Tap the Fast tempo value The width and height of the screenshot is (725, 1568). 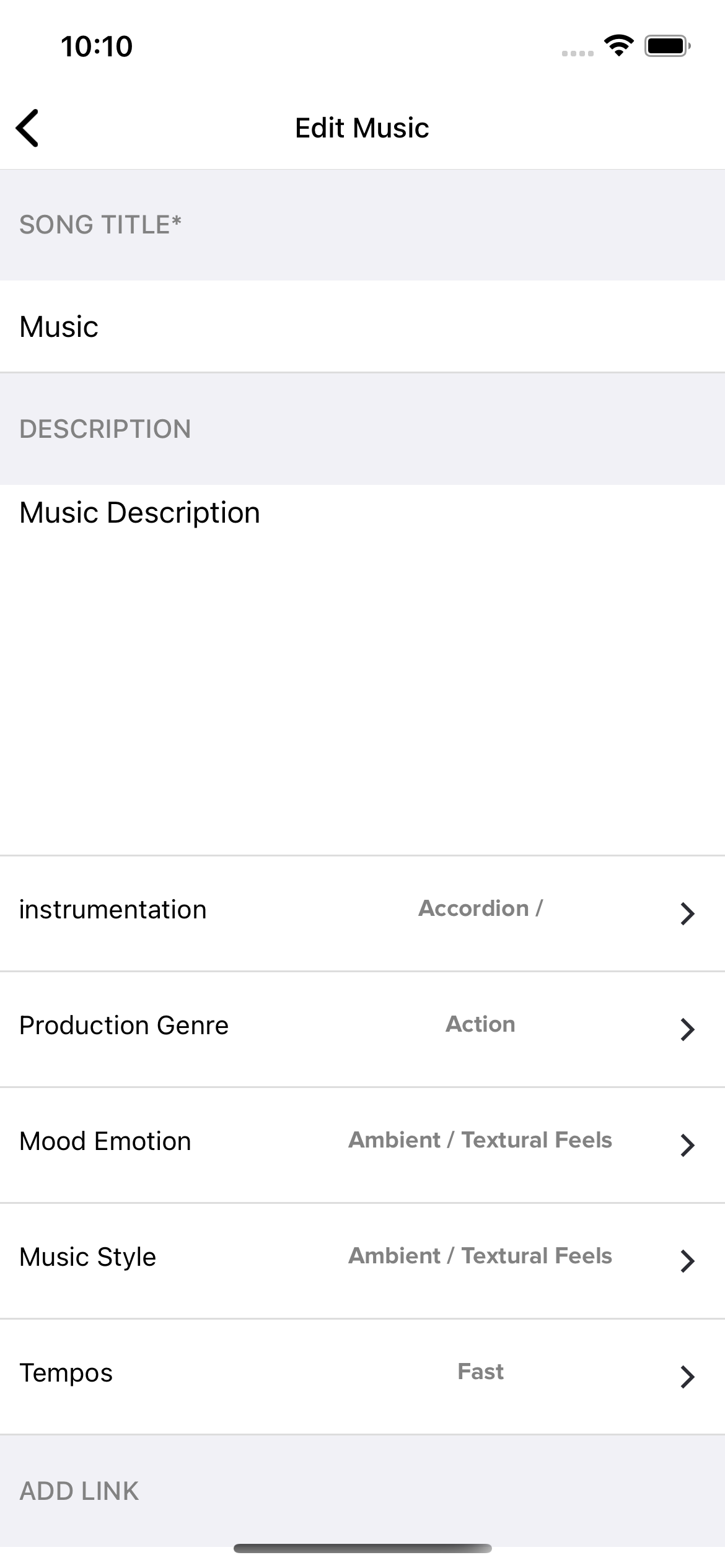pos(480,1372)
